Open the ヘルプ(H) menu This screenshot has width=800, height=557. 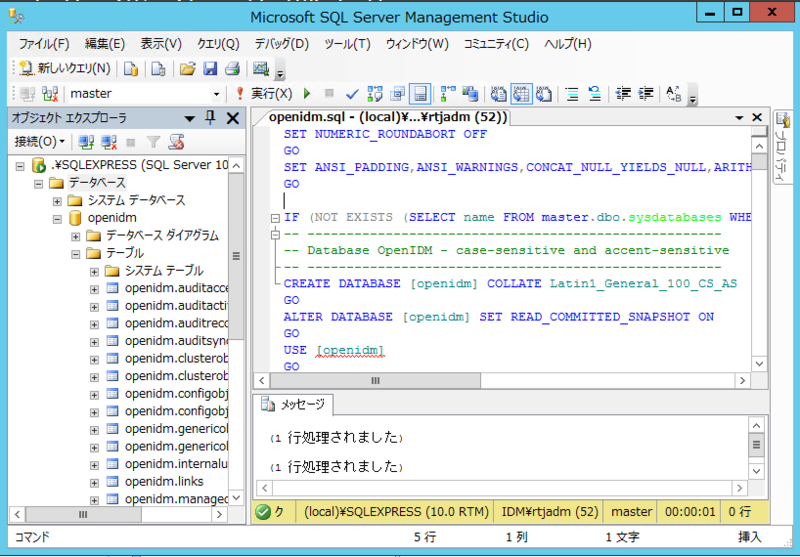[x=567, y=44]
